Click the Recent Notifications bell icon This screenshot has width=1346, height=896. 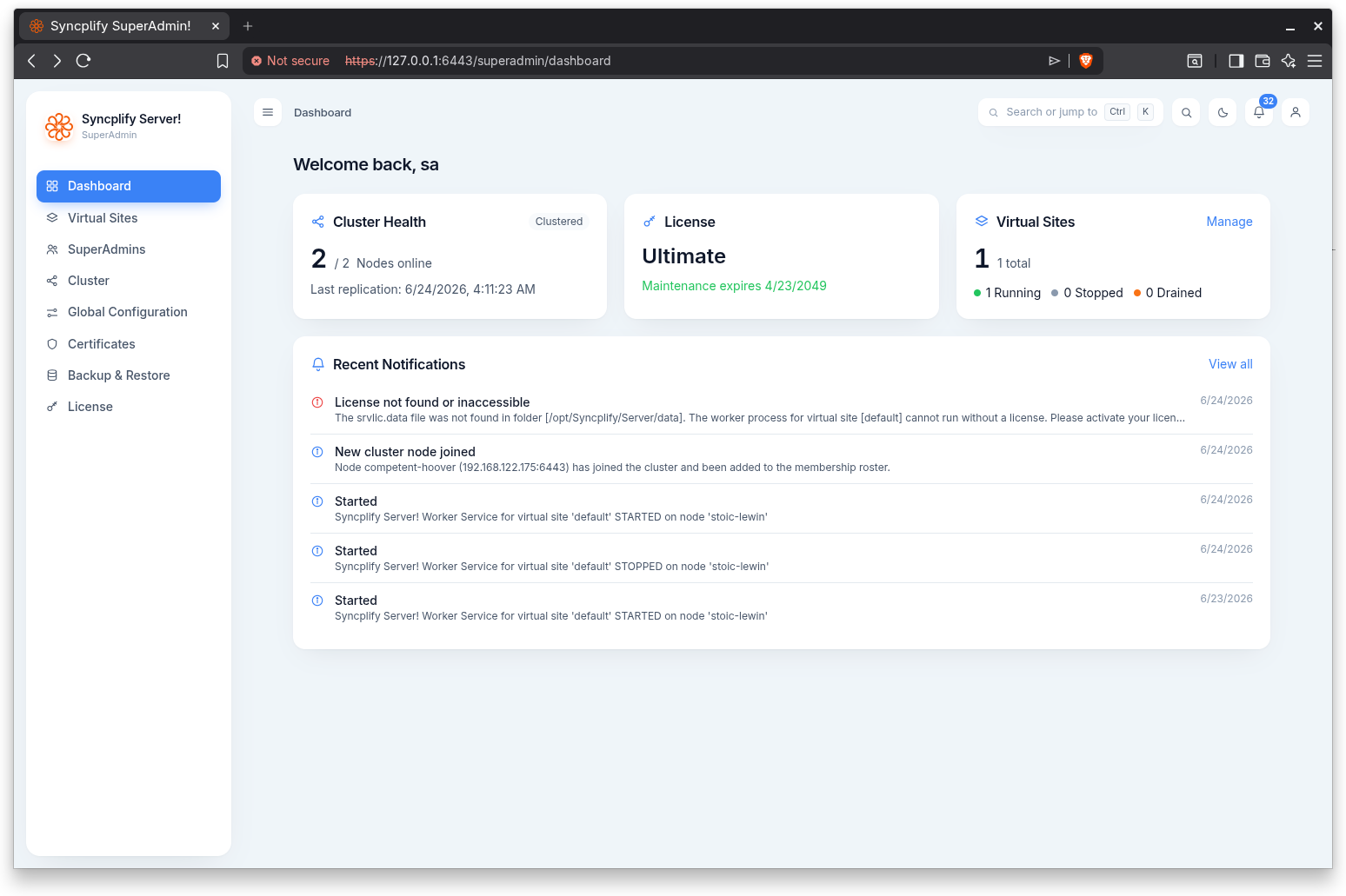[318, 364]
